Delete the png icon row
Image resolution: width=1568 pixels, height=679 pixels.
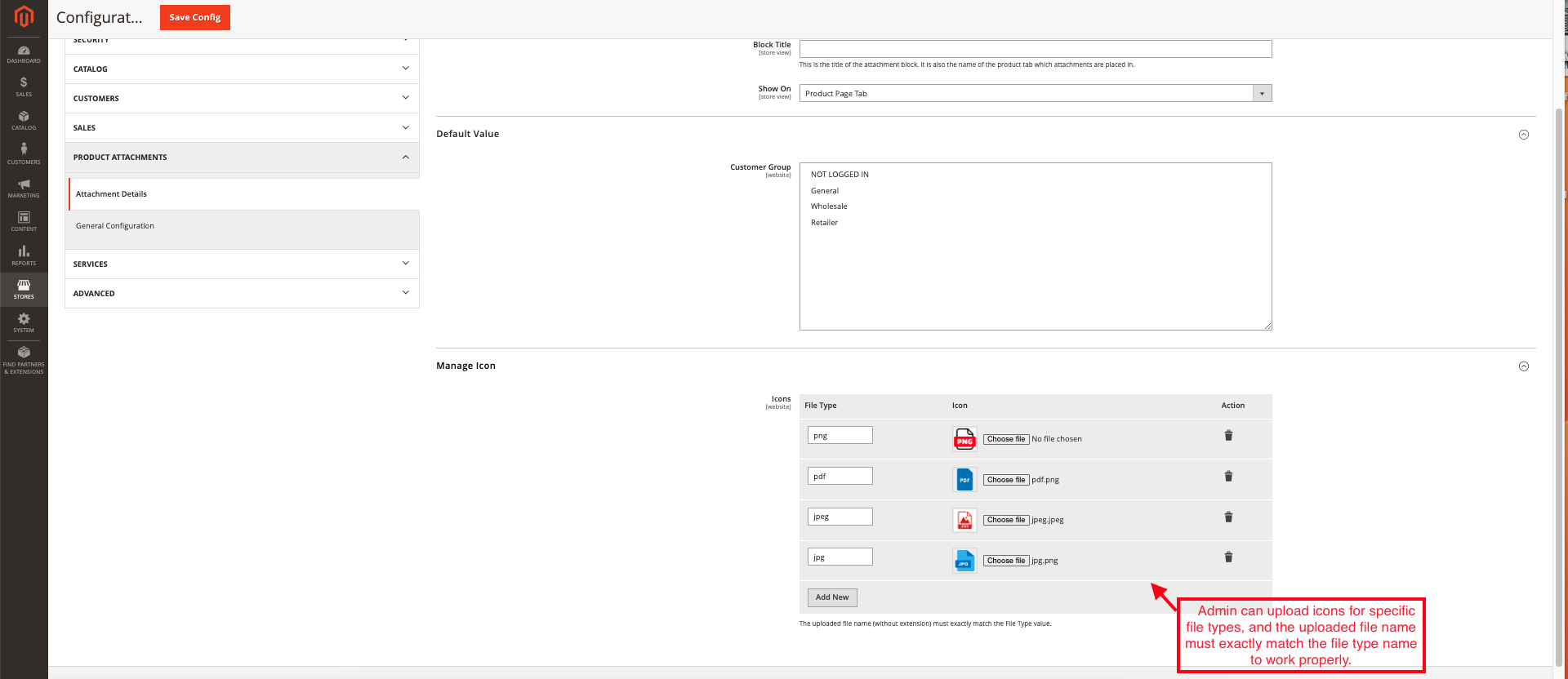tap(1228, 436)
